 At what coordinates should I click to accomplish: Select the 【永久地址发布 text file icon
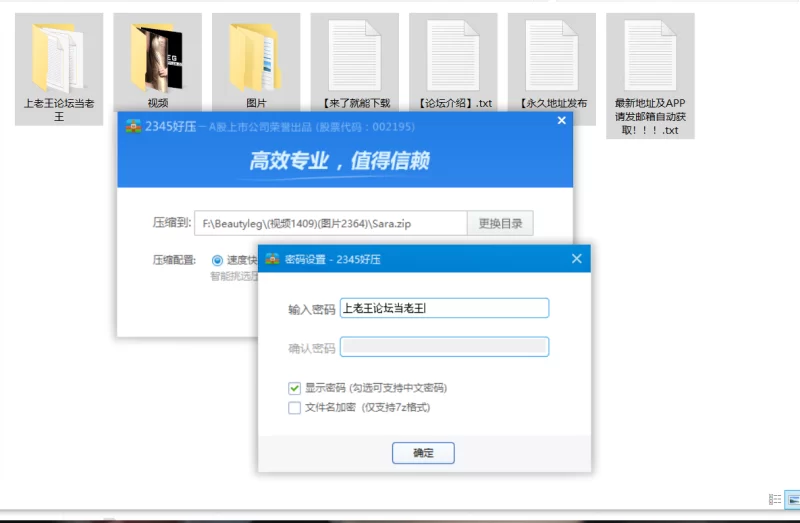coord(552,56)
